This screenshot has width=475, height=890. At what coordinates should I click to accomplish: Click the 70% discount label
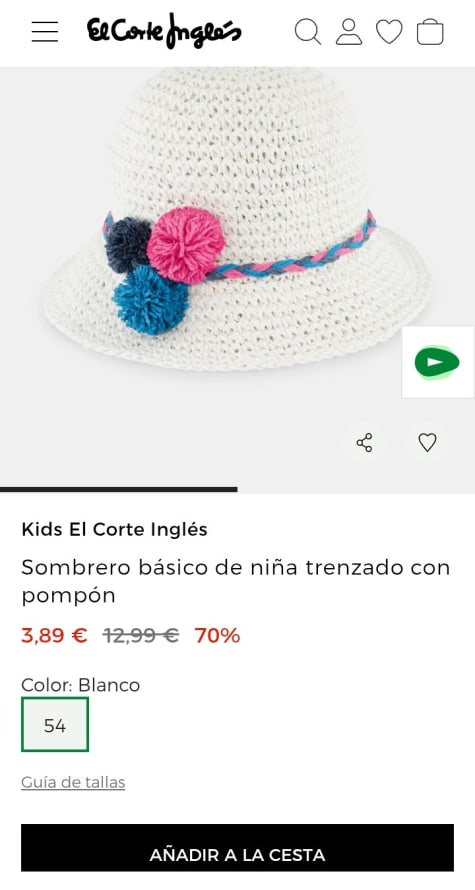(x=217, y=636)
